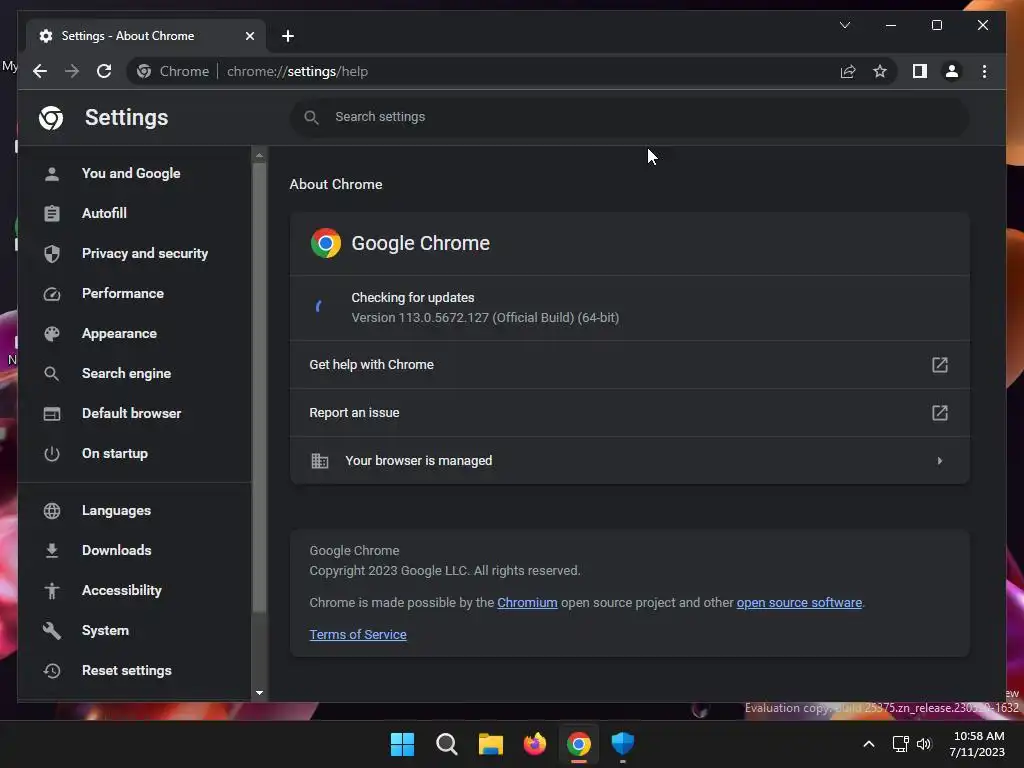Open Terms of Service link
Screen dimensions: 1024x768
pyautogui.click(x=358, y=635)
